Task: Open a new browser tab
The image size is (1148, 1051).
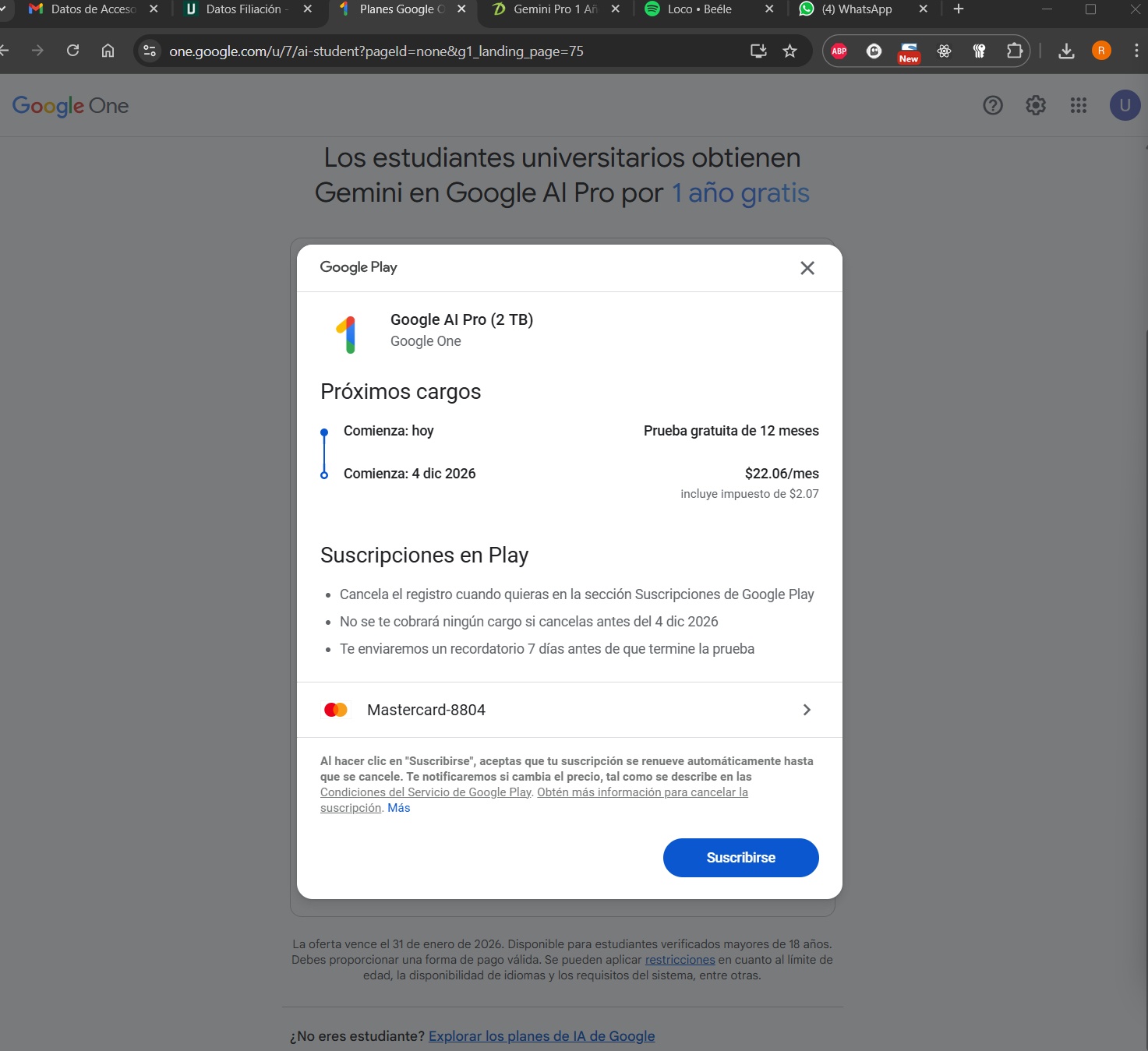Action: click(959, 9)
